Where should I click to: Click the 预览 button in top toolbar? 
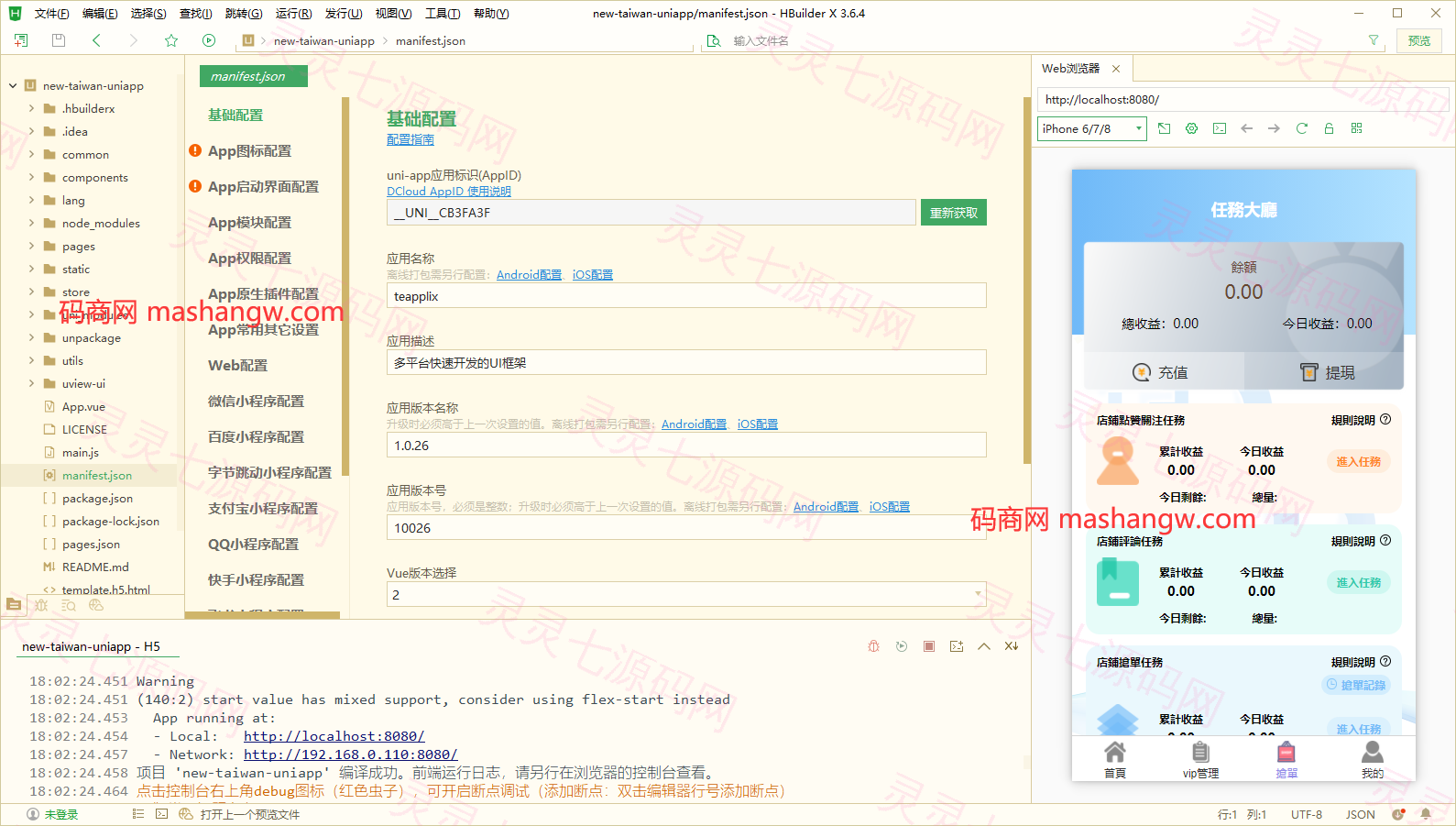click(x=1419, y=40)
